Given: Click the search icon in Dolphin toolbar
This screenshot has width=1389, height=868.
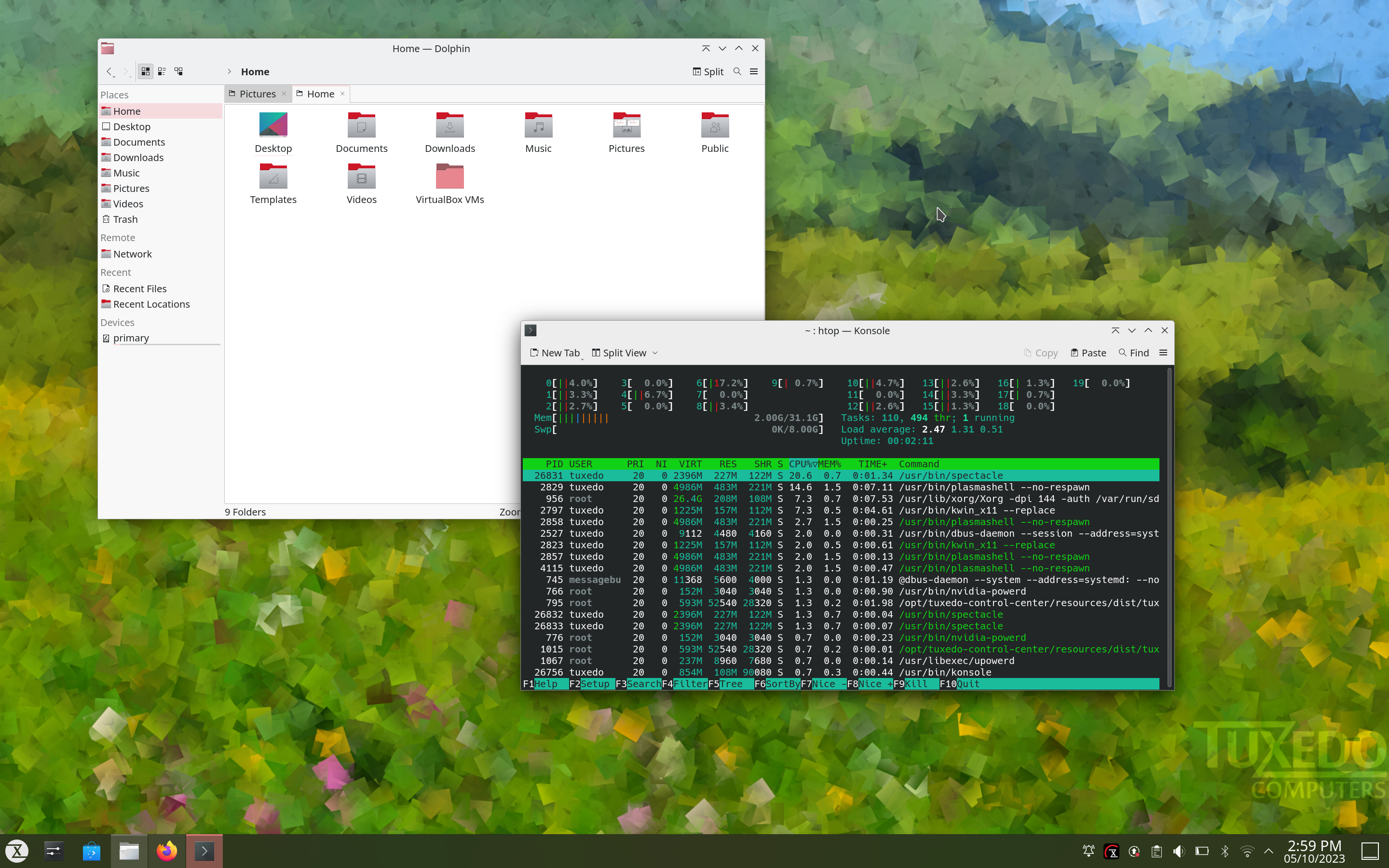Looking at the screenshot, I should tap(737, 71).
